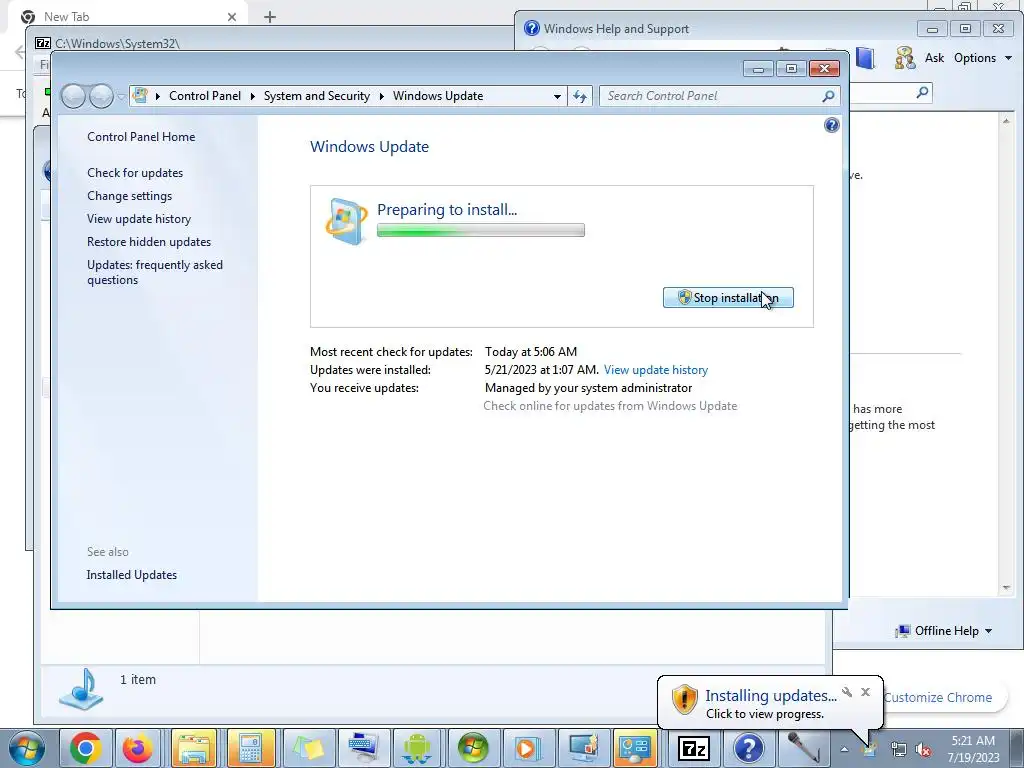Click the network tray icon
This screenshot has height=768, width=1024.
click(898, 750)
